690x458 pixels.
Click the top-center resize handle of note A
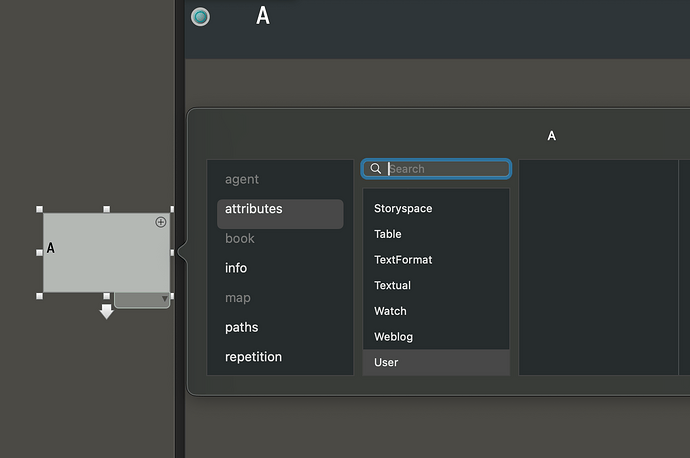(107, 210)
